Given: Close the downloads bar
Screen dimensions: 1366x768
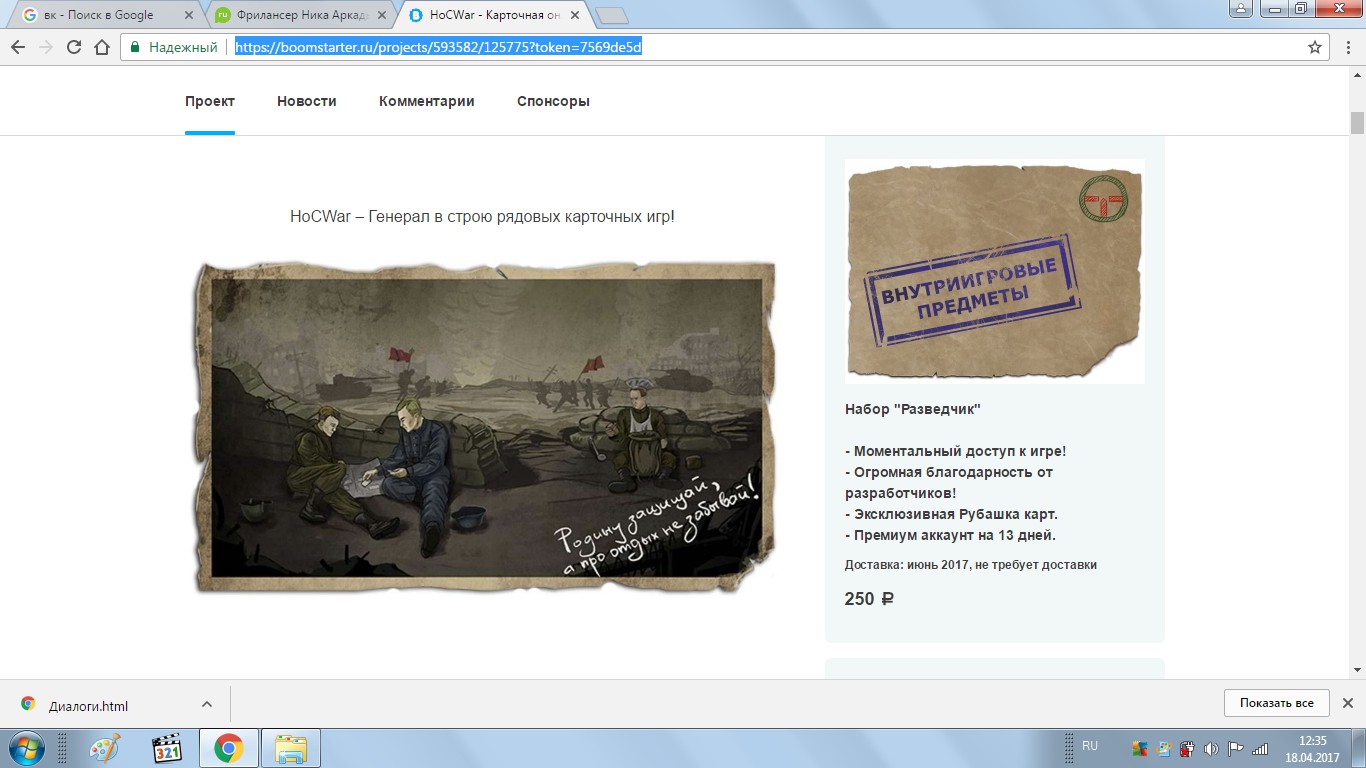Looking at the screenshot, I should pyautogui.click(x=1347, y=703).
